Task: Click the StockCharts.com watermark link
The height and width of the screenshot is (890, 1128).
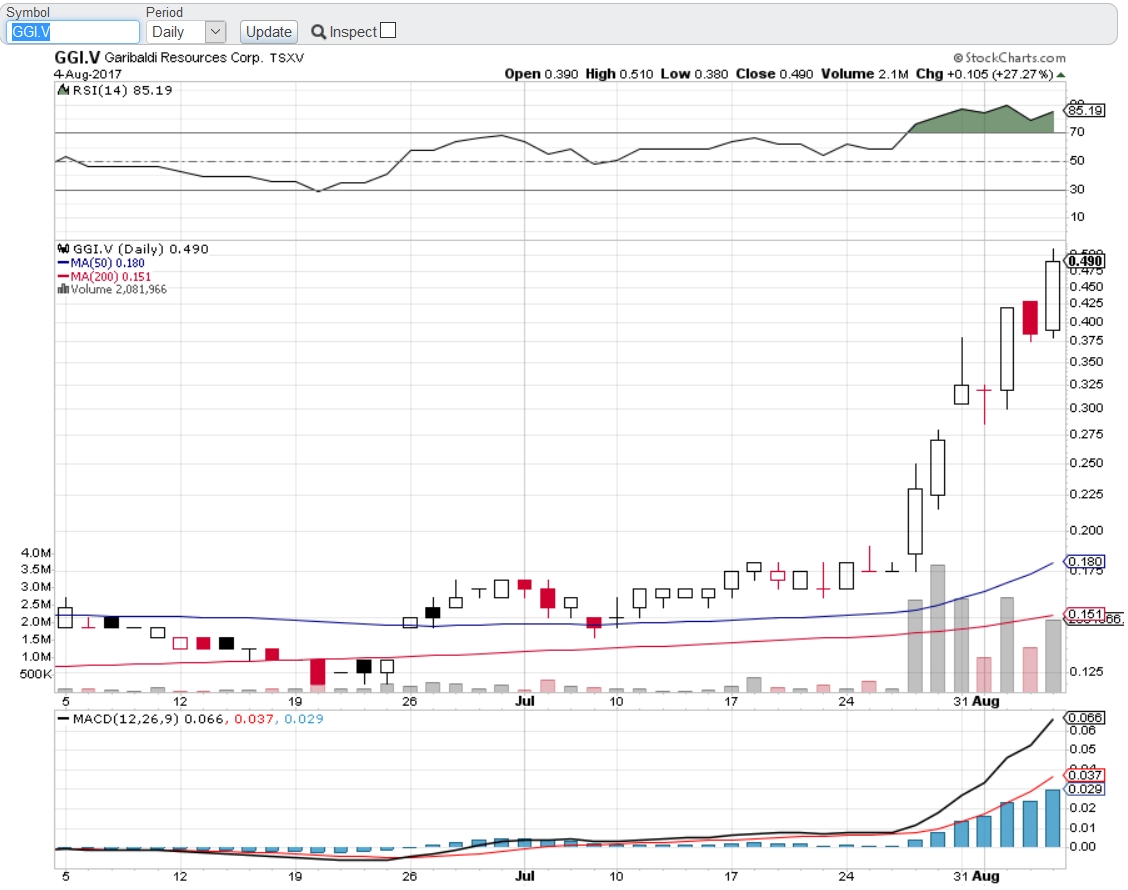Action: (1014, 58)
